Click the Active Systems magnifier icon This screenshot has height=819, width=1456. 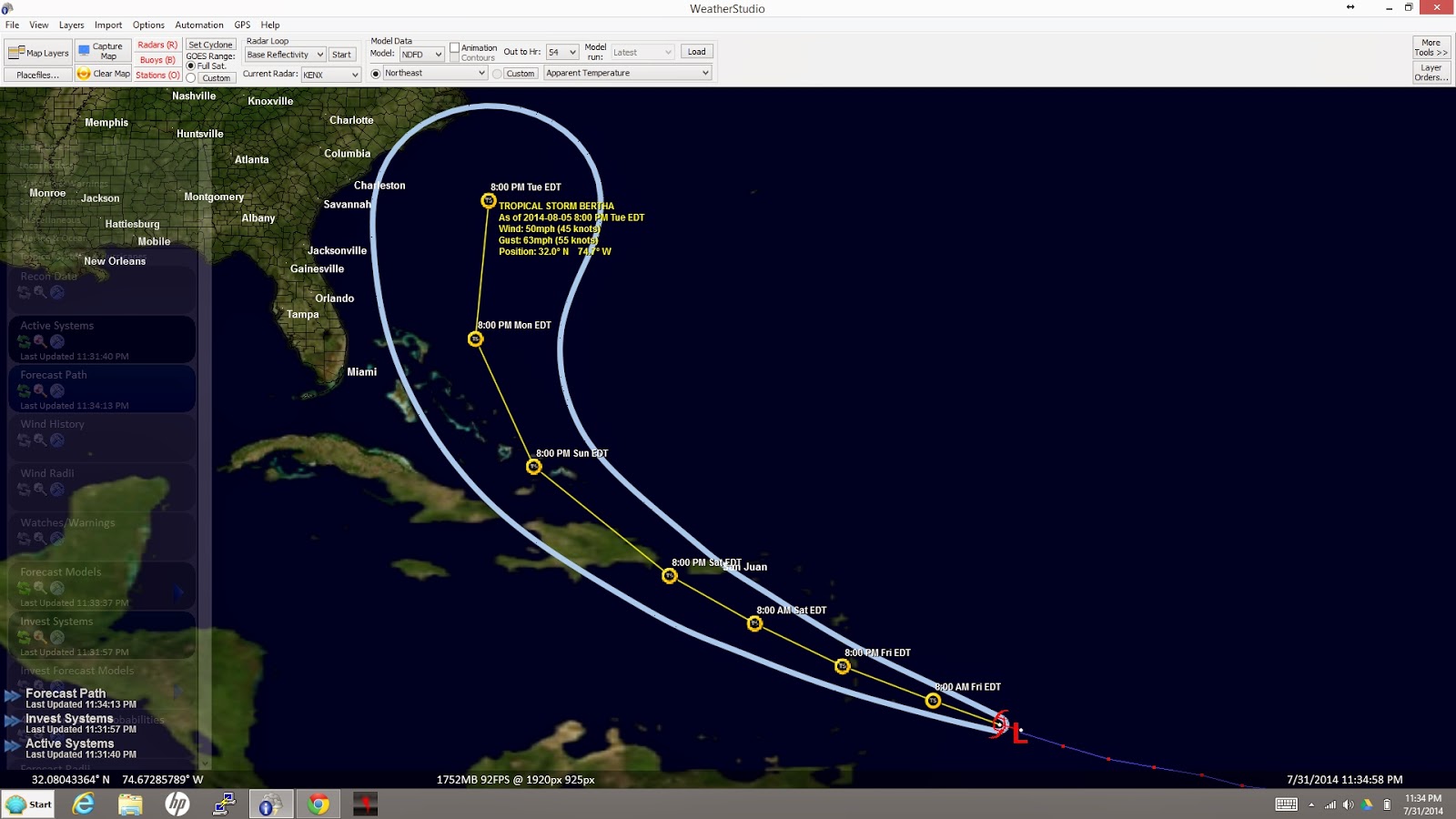pos(40,341)
